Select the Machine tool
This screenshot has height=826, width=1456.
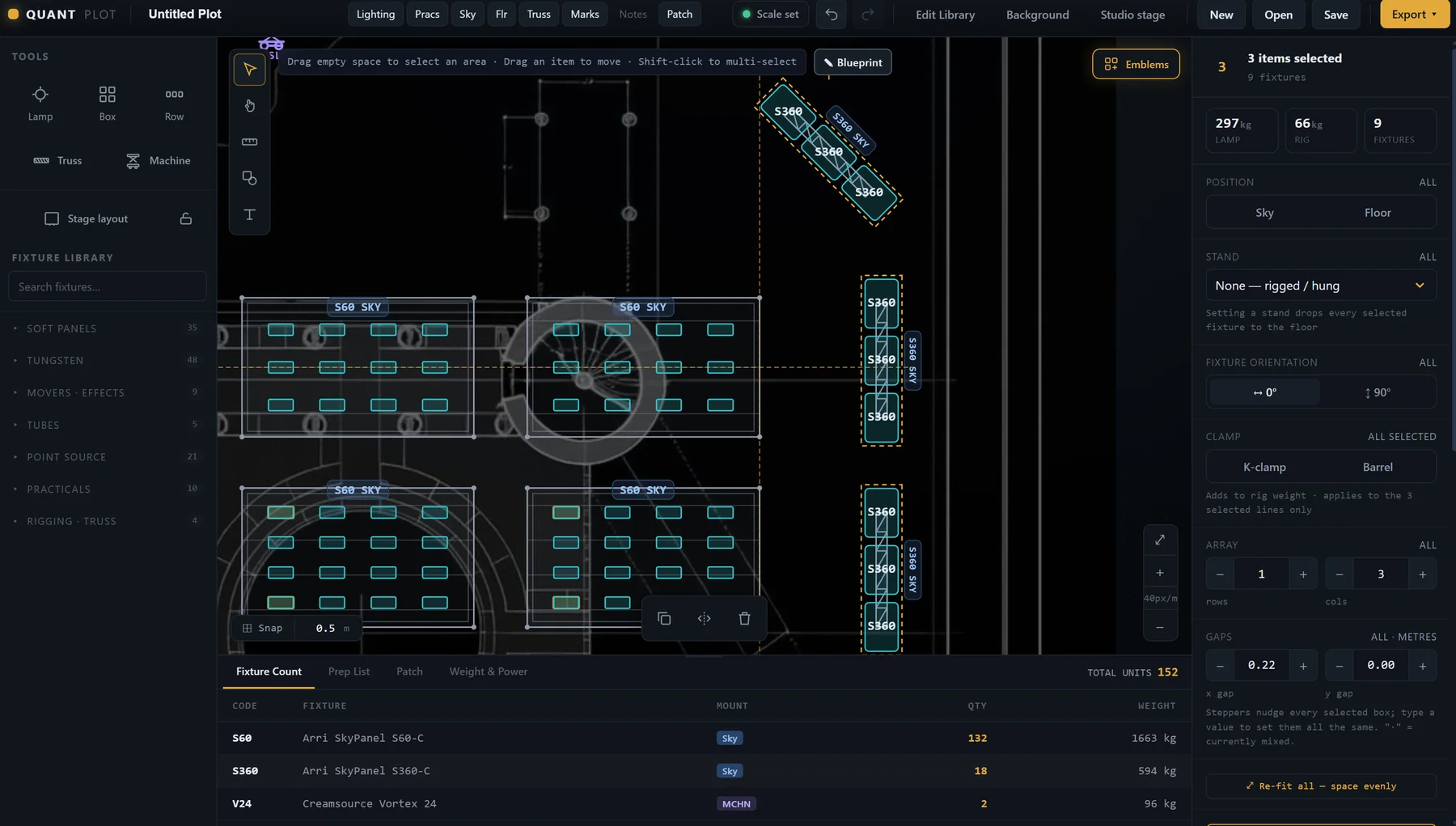159,161
